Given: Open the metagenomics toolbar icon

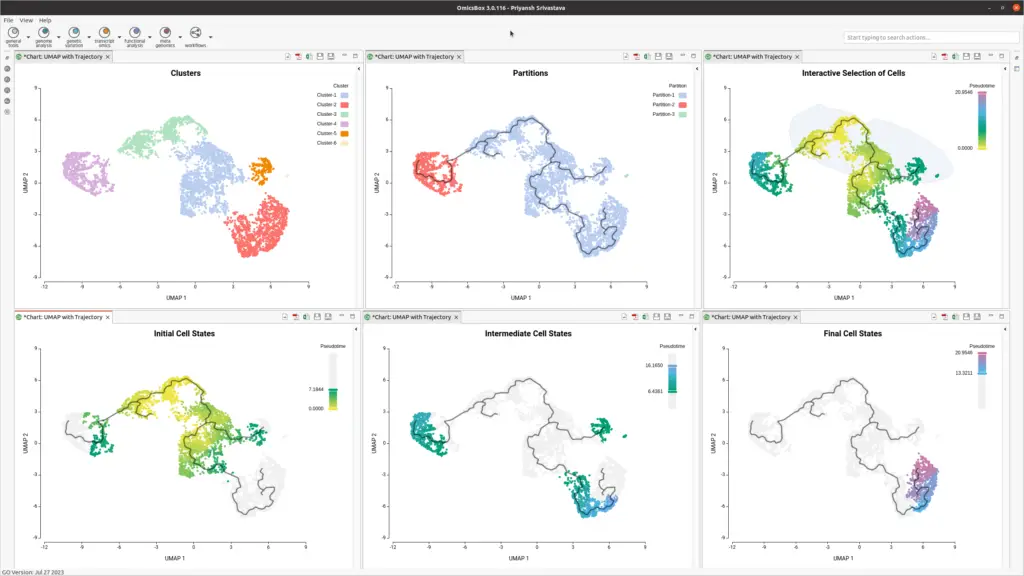Looking at the screenshot, I should point(165,36).
